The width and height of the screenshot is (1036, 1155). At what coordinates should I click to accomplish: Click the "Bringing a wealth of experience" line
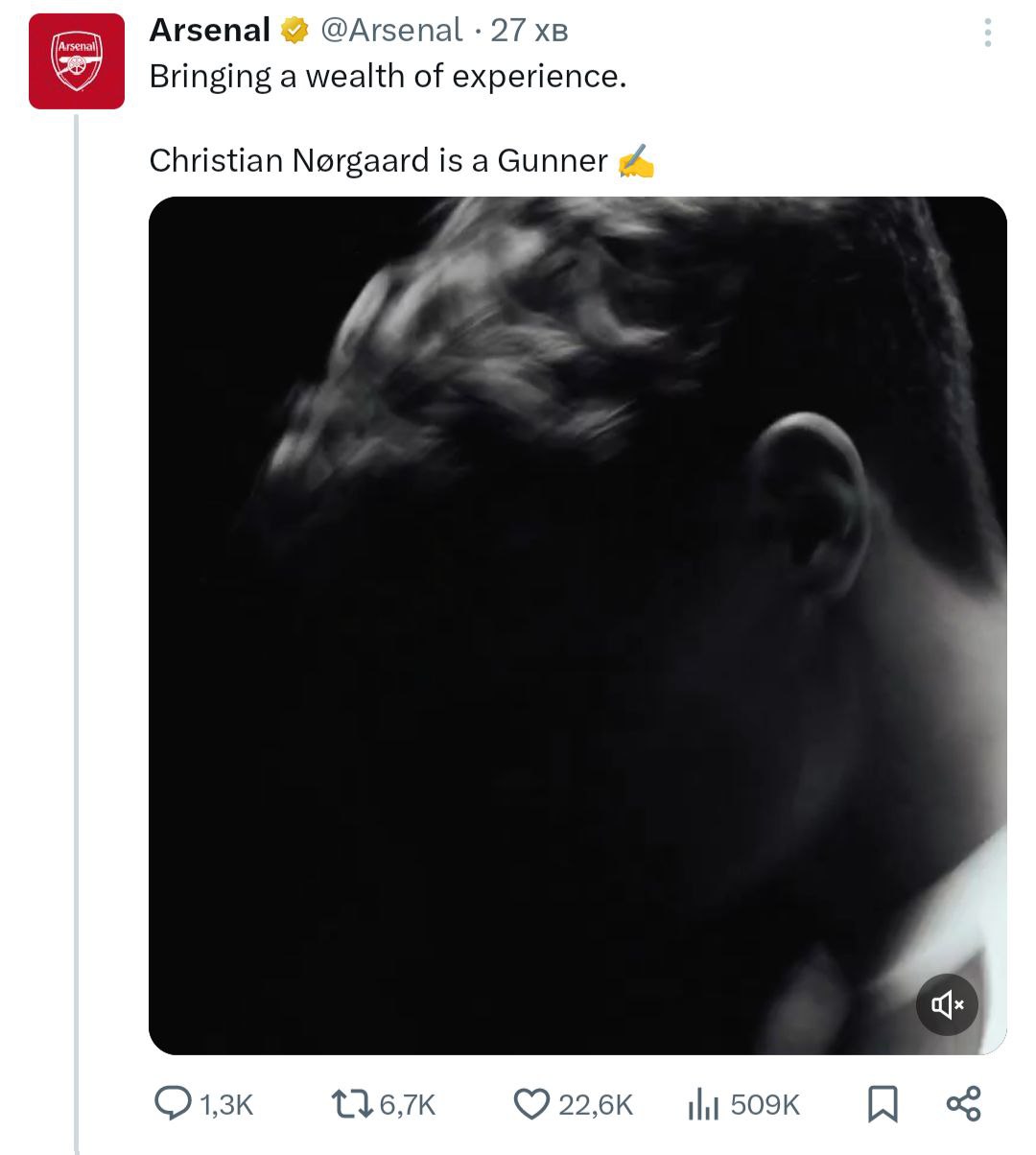point(388,77)
